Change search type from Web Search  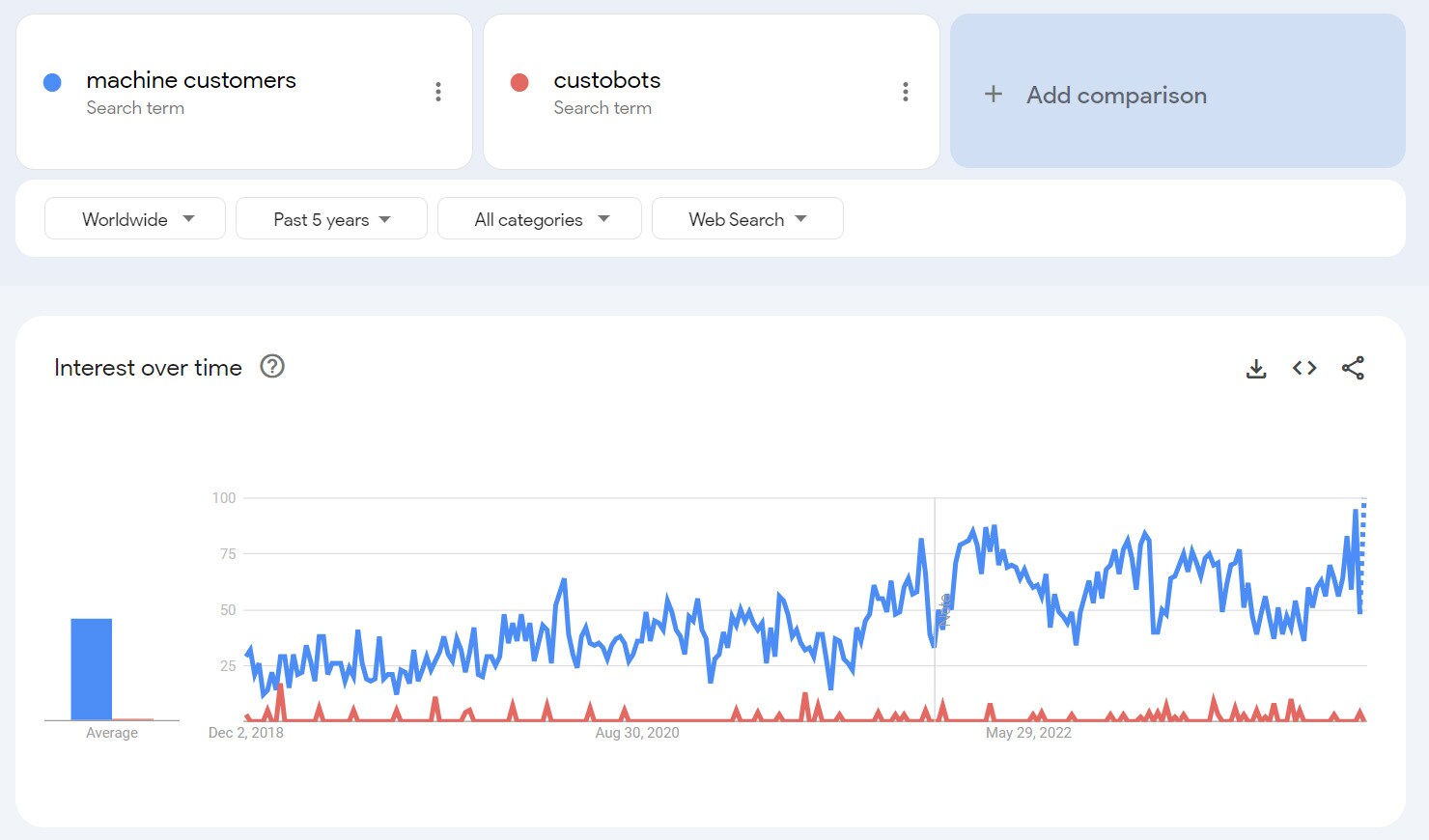pos(747,218)
